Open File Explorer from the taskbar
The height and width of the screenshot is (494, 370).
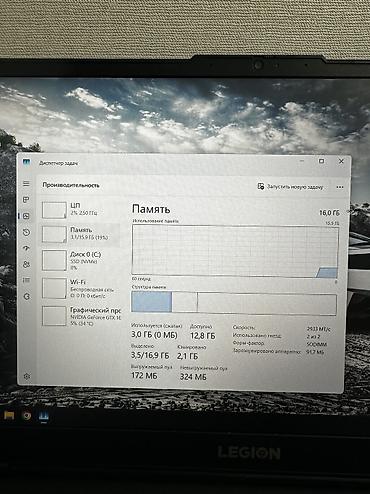(9, 415)
